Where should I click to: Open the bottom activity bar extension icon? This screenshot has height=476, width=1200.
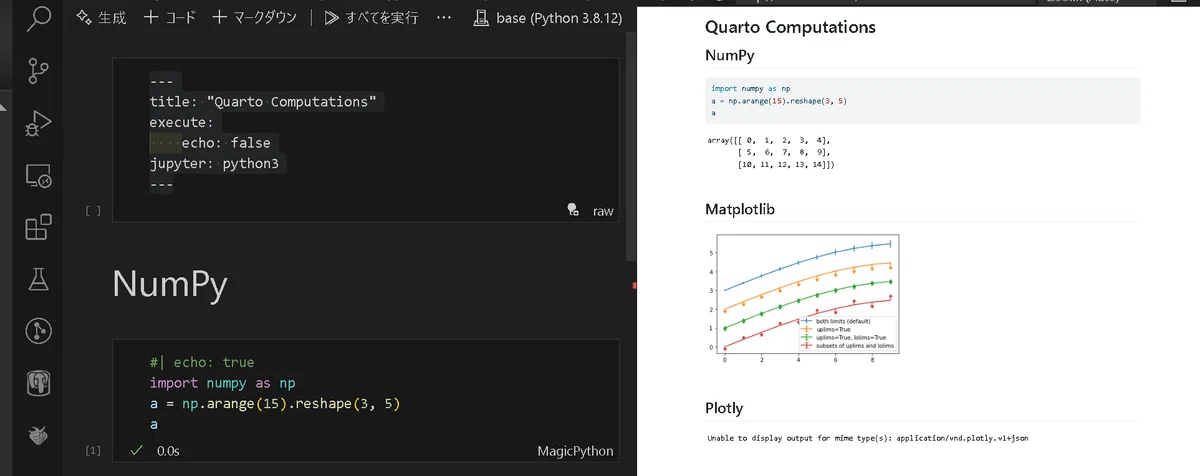click(39, 434)
